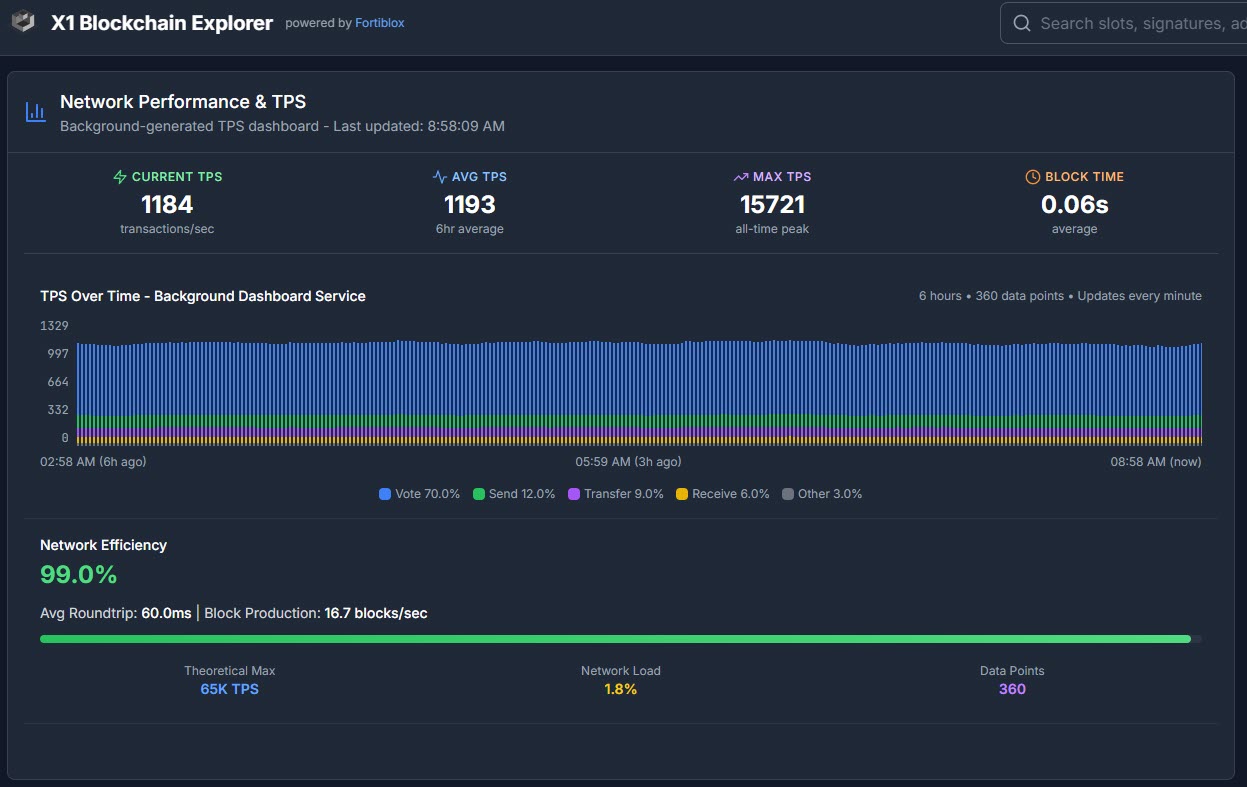This screenshot has width=1247, height=787.
Task: Click the pulse icon next to AVG TPS
Action: [439, 177]
